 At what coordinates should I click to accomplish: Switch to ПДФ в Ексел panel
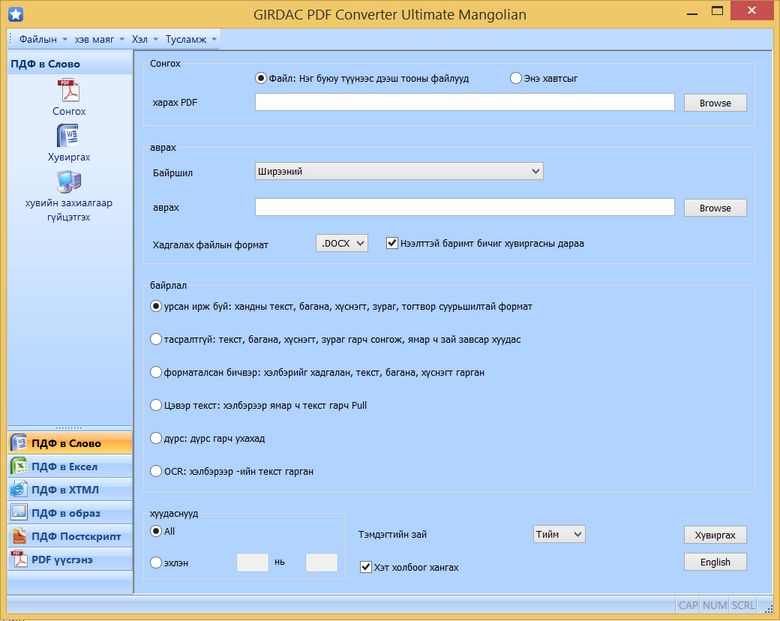click(x=70, y=466)
